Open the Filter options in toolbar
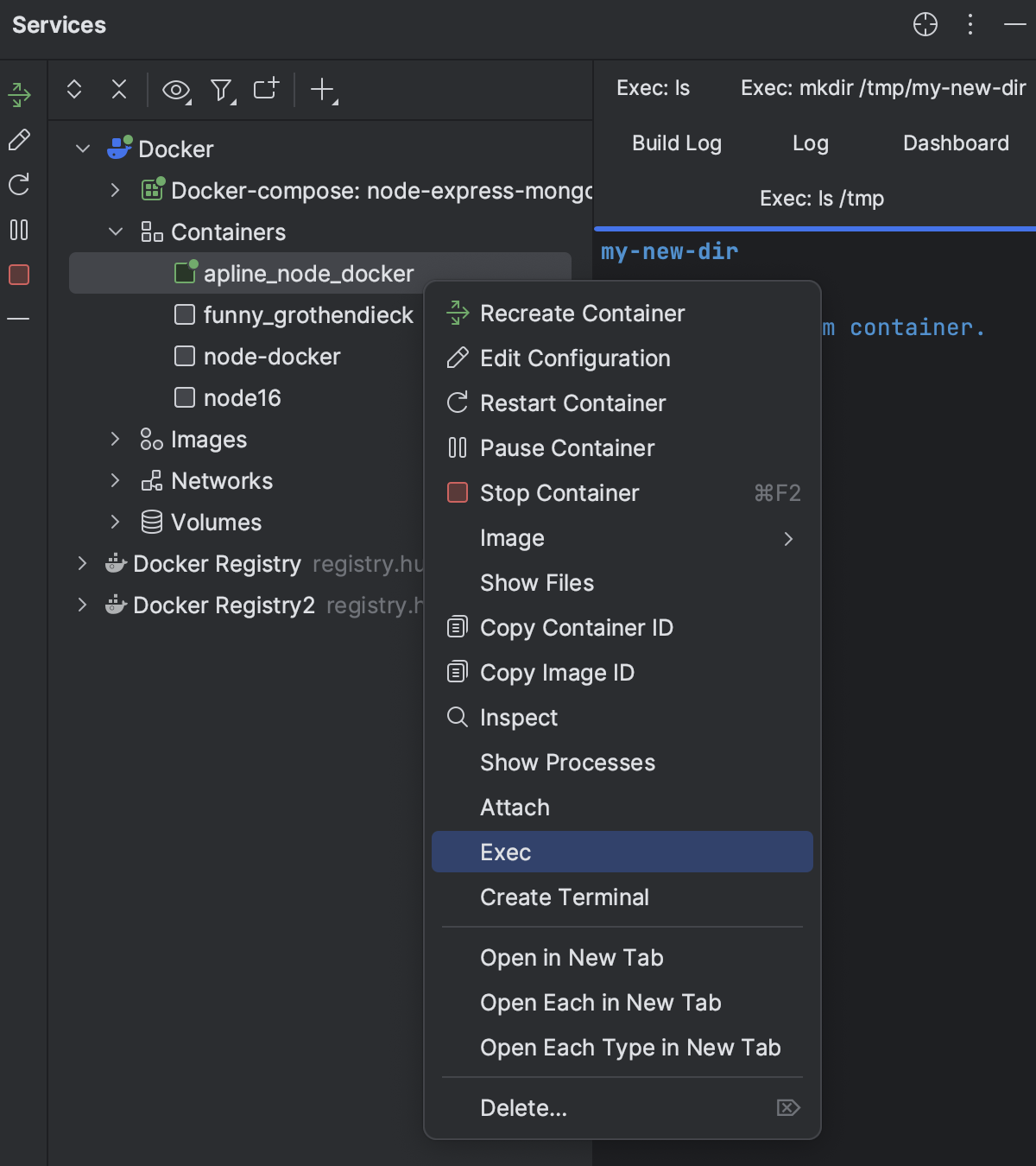The height and width of the screenshot is (1166, 1036). 222,90
